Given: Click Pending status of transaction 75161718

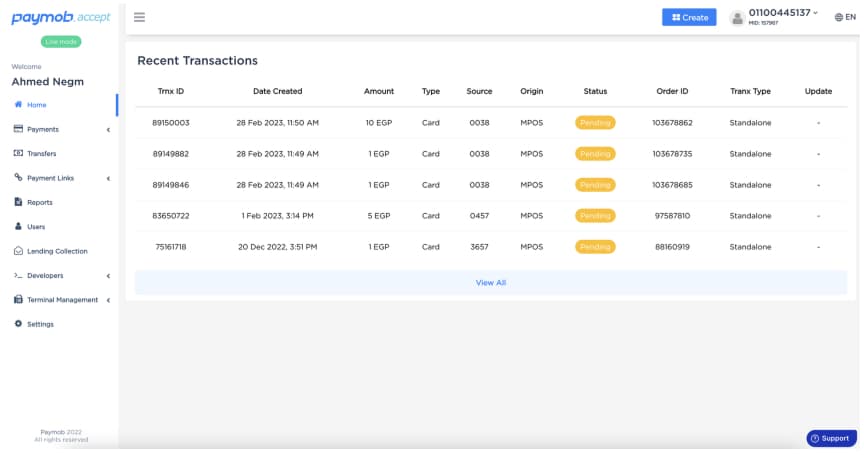Looking at the screenshot, I should point(595,247).
